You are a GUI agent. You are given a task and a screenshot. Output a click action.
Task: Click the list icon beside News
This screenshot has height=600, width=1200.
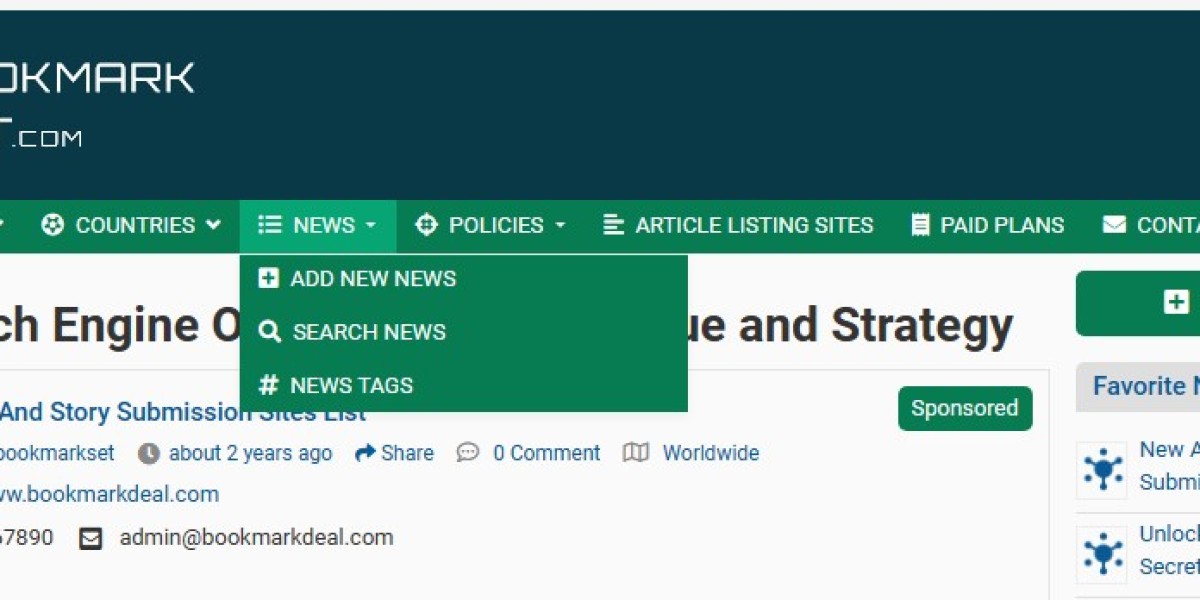coord(269,225)
